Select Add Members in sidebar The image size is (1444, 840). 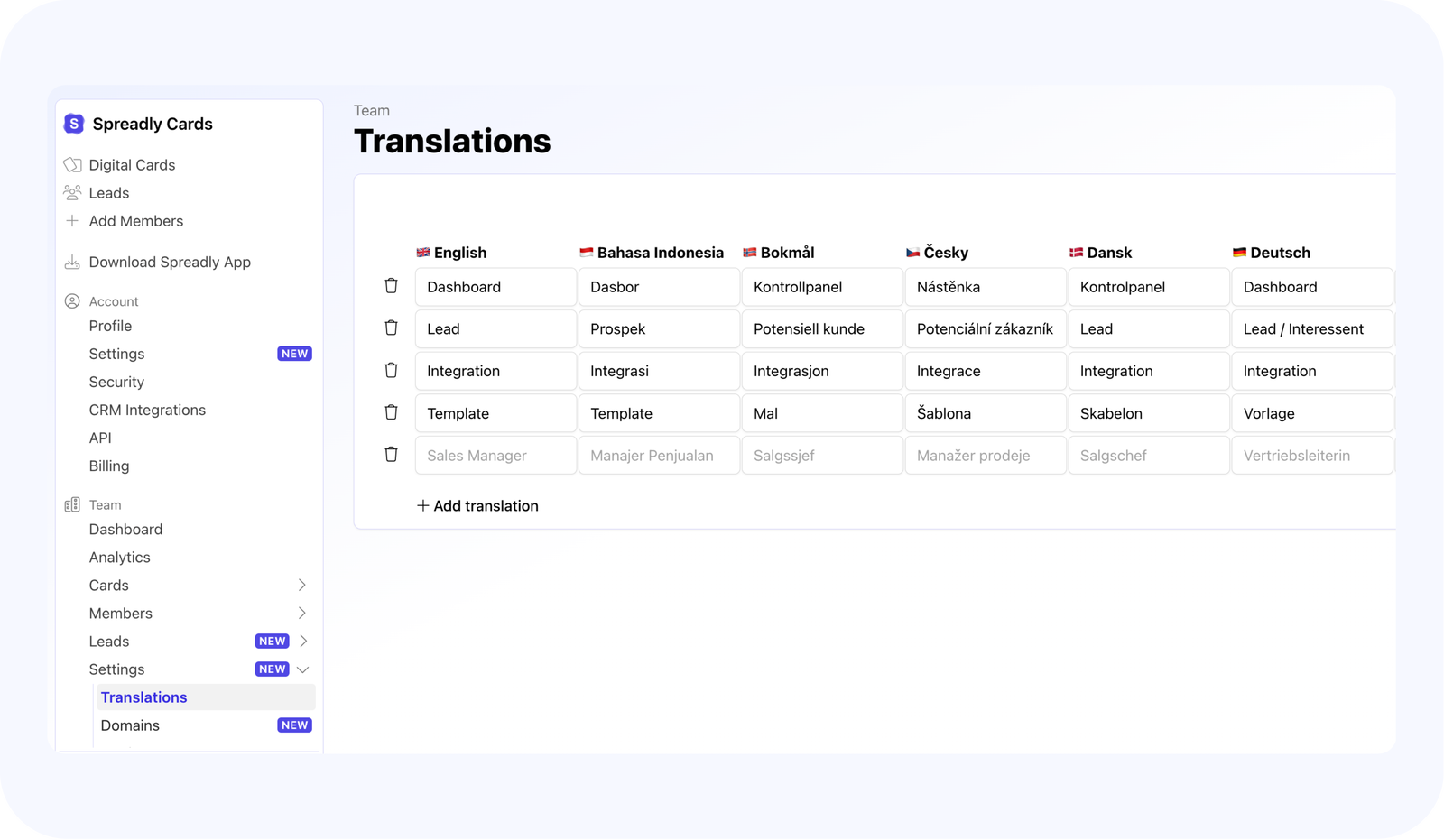[135, 221]
